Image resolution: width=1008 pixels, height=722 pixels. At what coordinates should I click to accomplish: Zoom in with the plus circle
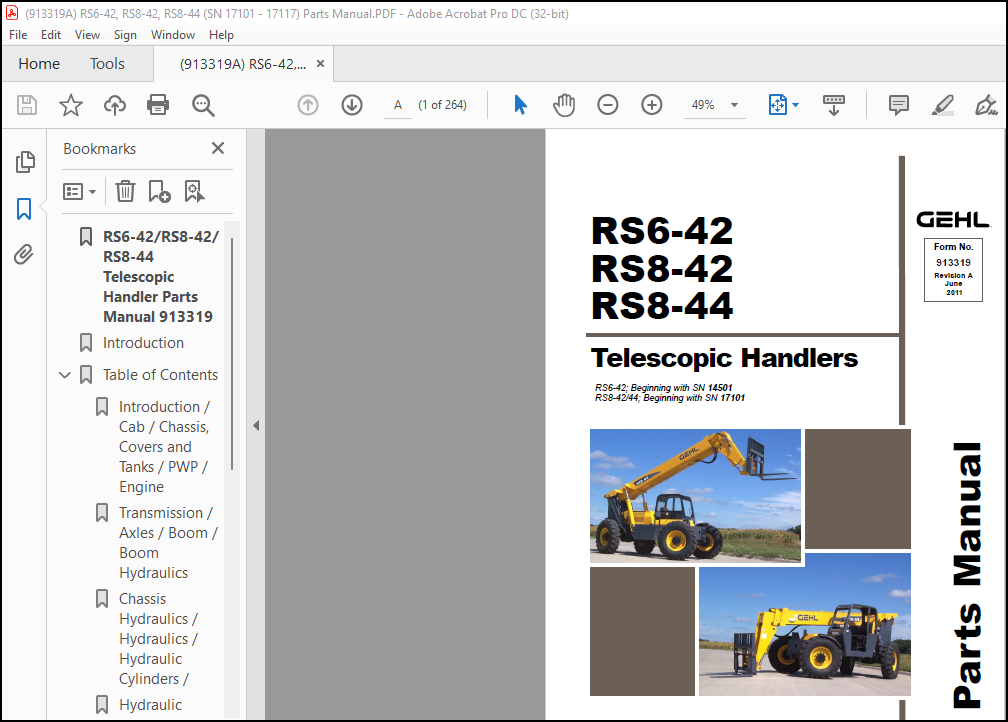click(652, 105)
